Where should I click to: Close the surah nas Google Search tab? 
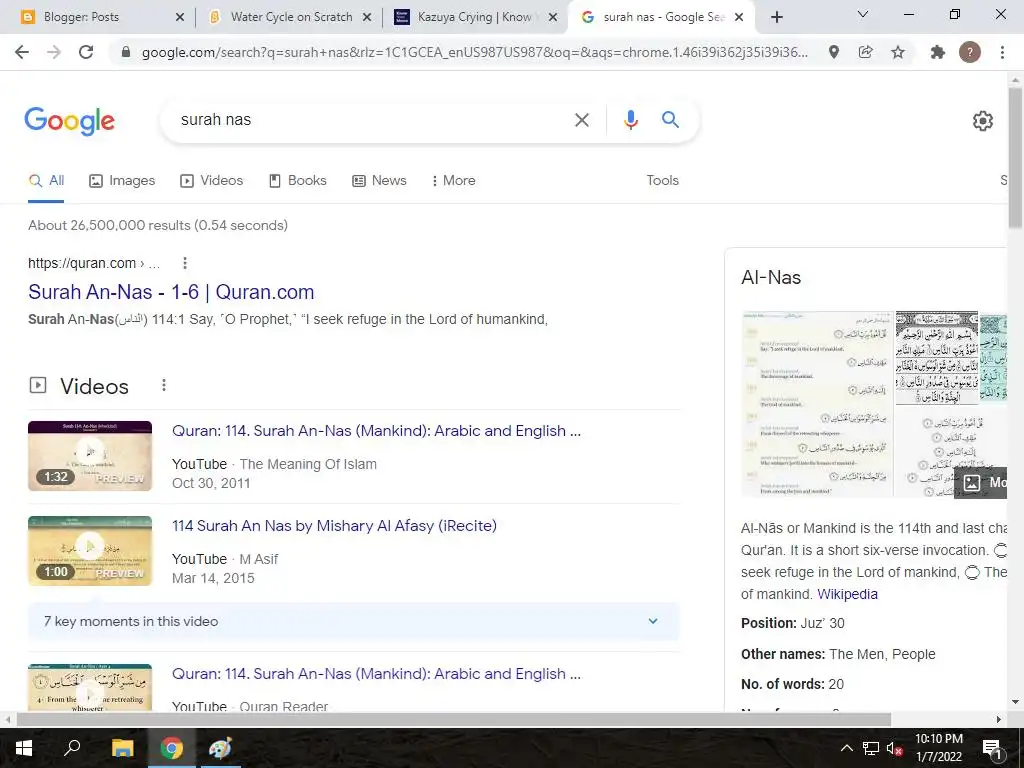coord(739,18)
